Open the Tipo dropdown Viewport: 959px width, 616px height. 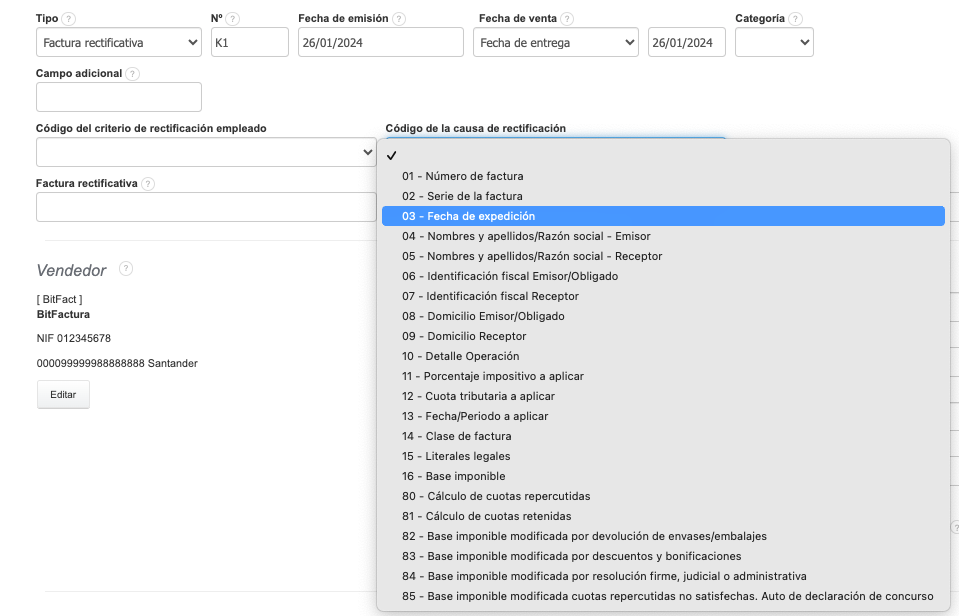[x=119, y=43]
